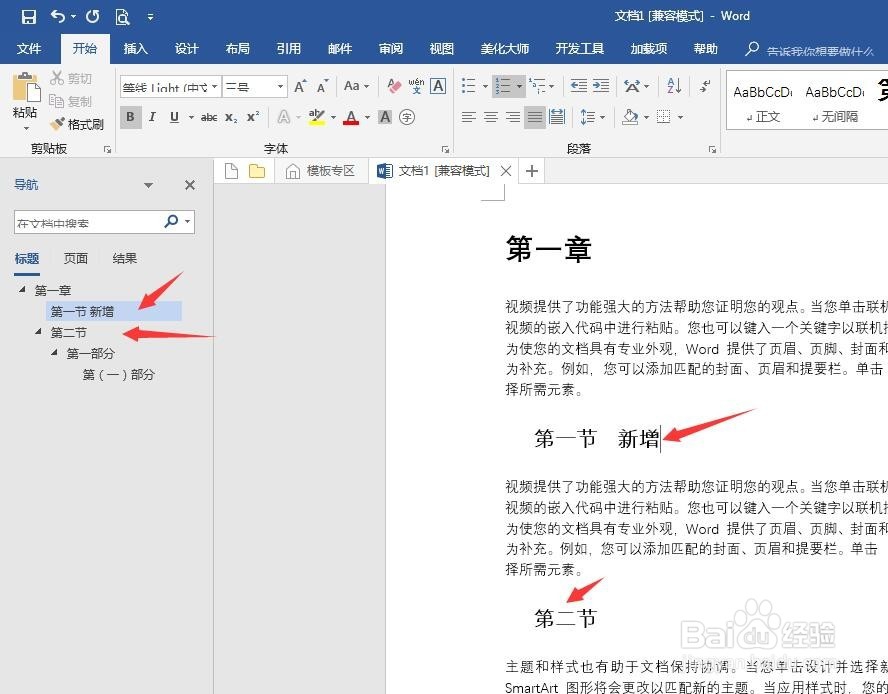
Task: Collapse 第一章 in the navigation pane
Action: (x=24, y=289)
